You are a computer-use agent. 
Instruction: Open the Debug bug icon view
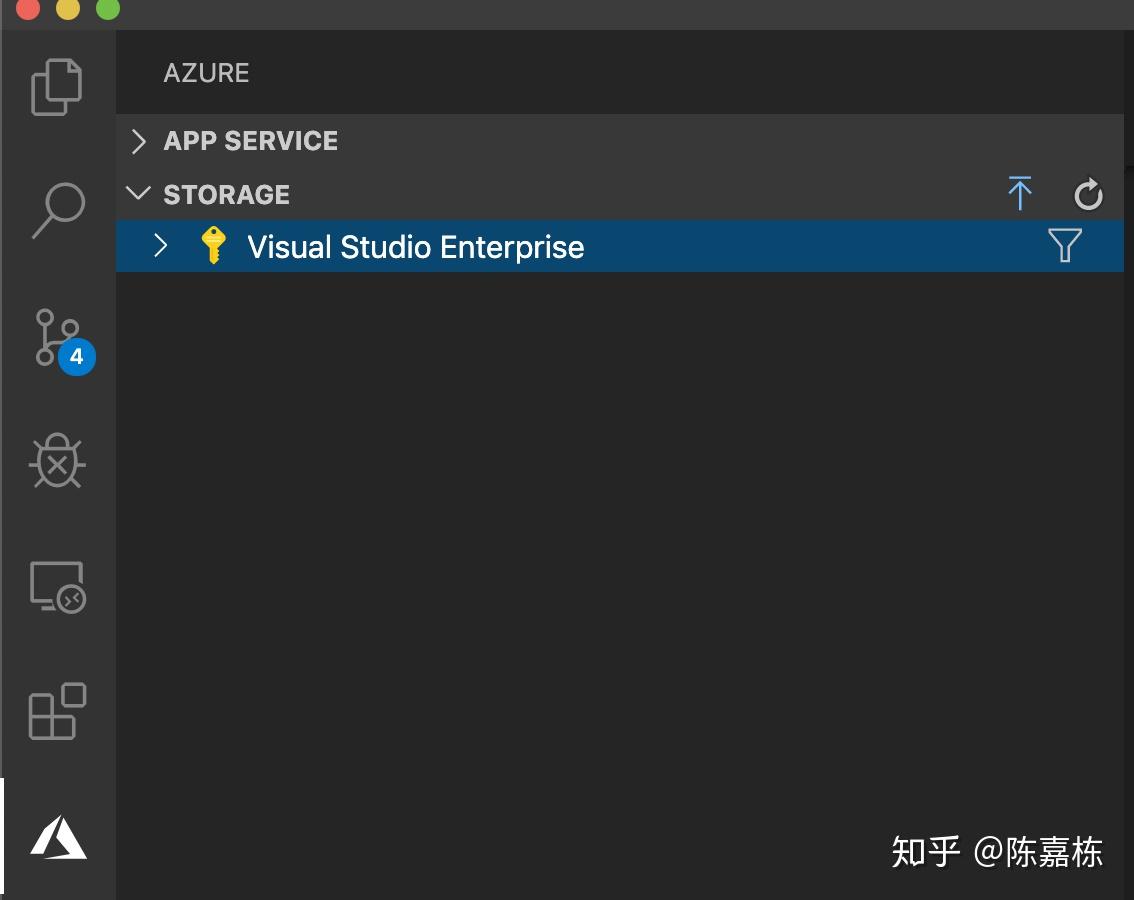(x=58, y=462)
